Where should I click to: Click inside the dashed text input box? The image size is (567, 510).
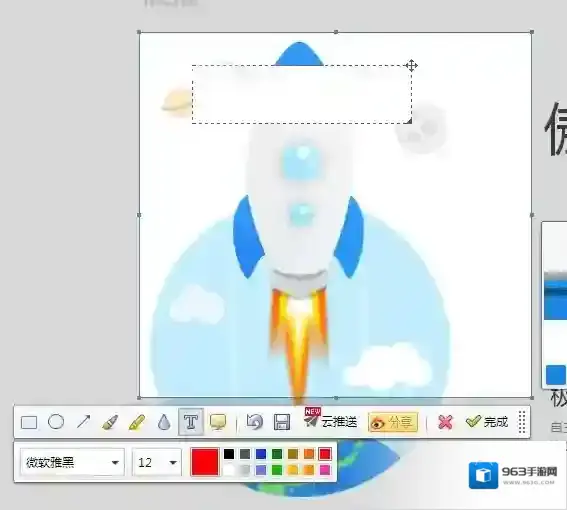(x=302, y=94)
